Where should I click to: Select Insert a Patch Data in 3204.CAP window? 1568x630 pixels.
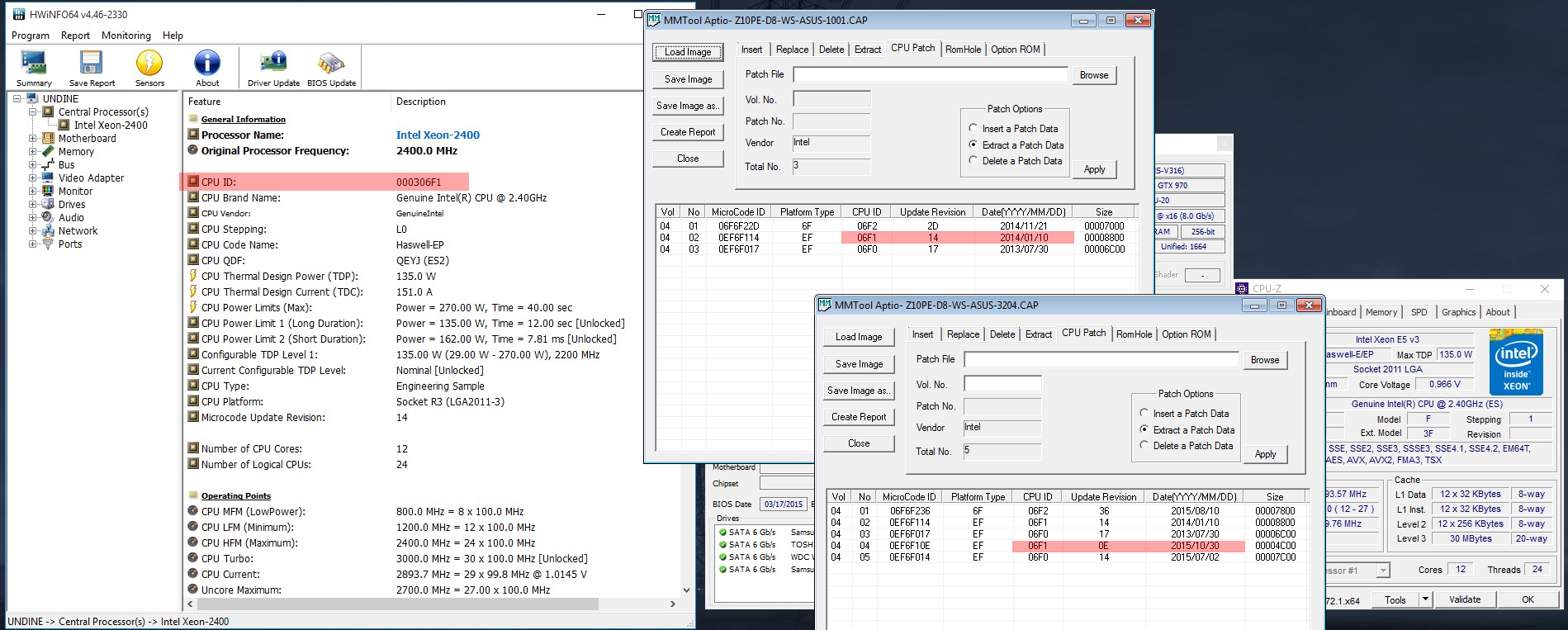[1144, 414]
